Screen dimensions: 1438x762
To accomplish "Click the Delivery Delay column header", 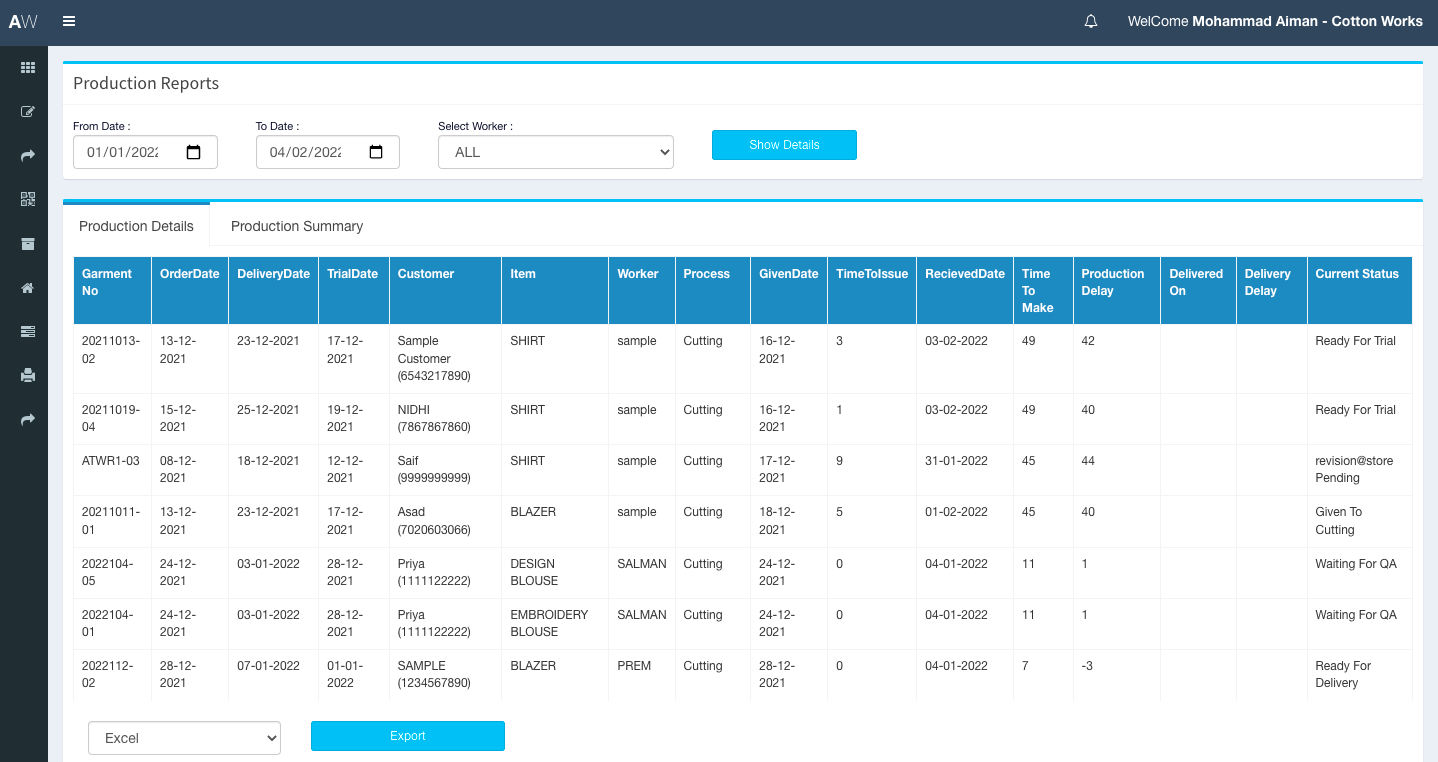I will (x=1272, y=290).
